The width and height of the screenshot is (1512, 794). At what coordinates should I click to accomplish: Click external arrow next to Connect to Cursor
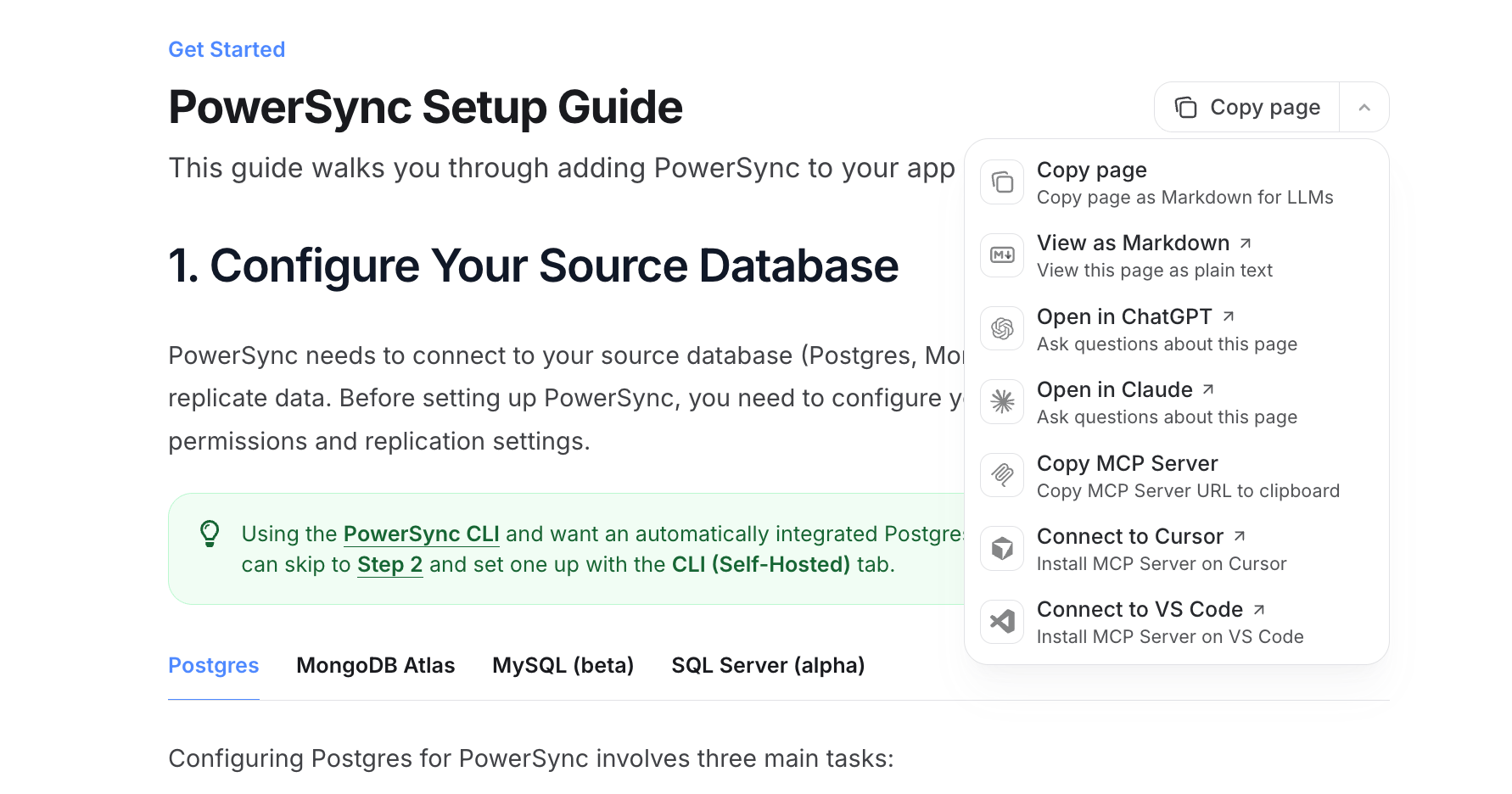(x=1240, y=536)
